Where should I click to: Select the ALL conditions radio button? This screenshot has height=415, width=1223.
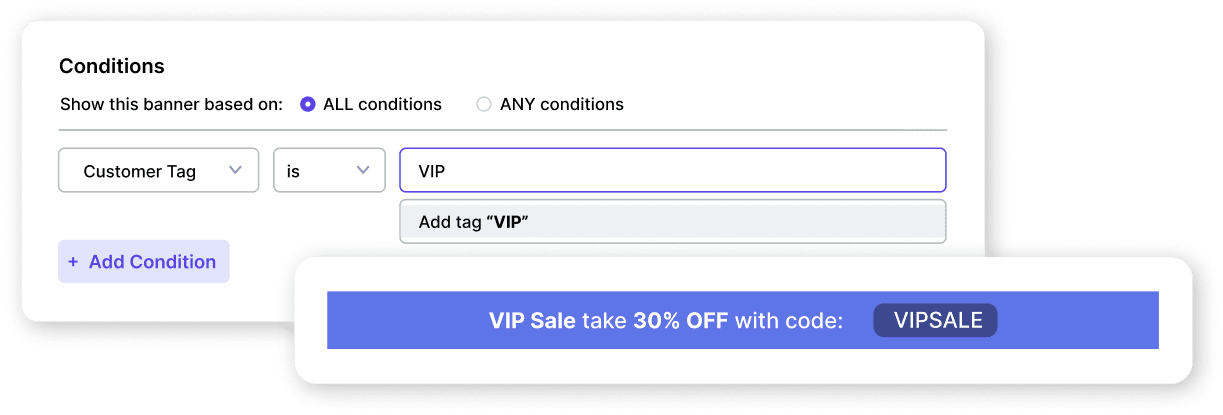click(308, 104)
